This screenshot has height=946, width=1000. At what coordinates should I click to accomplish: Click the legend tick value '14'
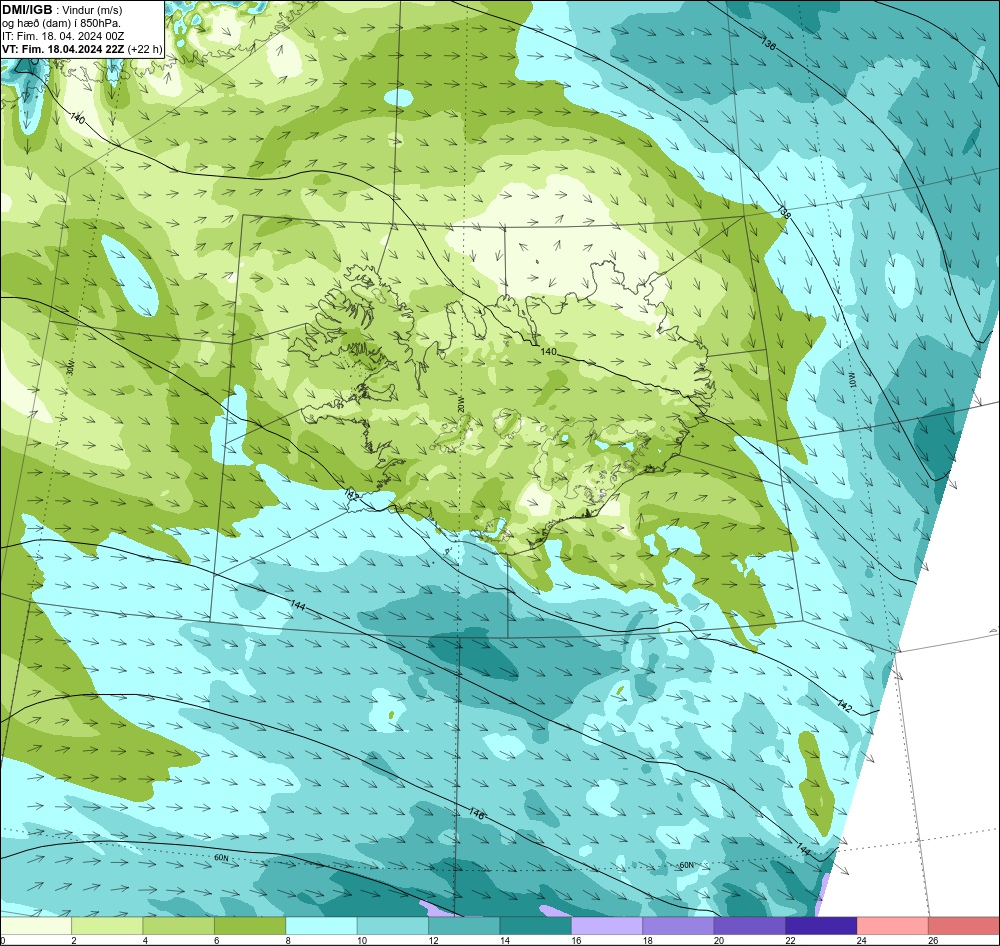pos(504,940)
